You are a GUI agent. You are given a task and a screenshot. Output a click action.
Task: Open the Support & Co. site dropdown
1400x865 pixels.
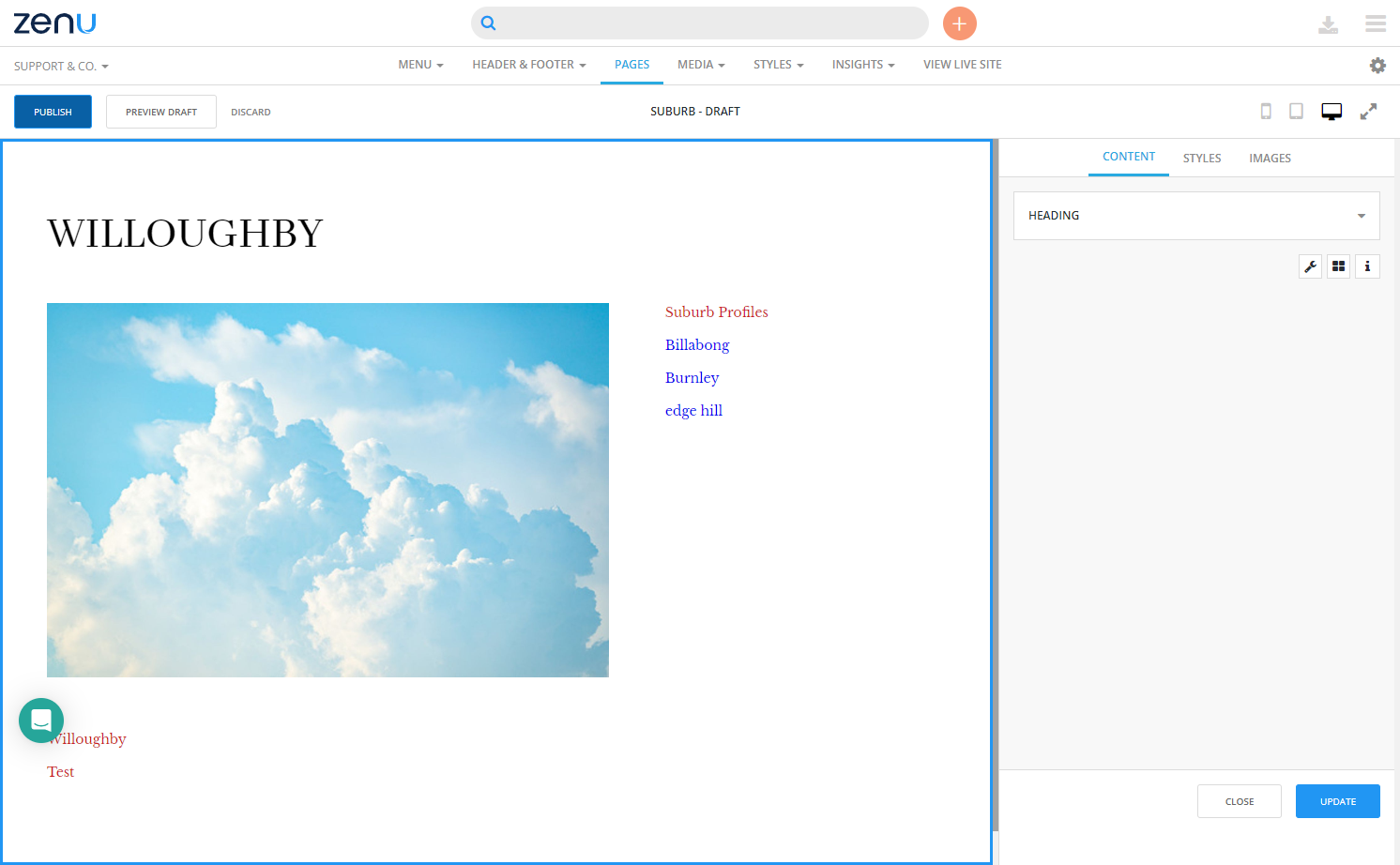click(x=61, y=67)
